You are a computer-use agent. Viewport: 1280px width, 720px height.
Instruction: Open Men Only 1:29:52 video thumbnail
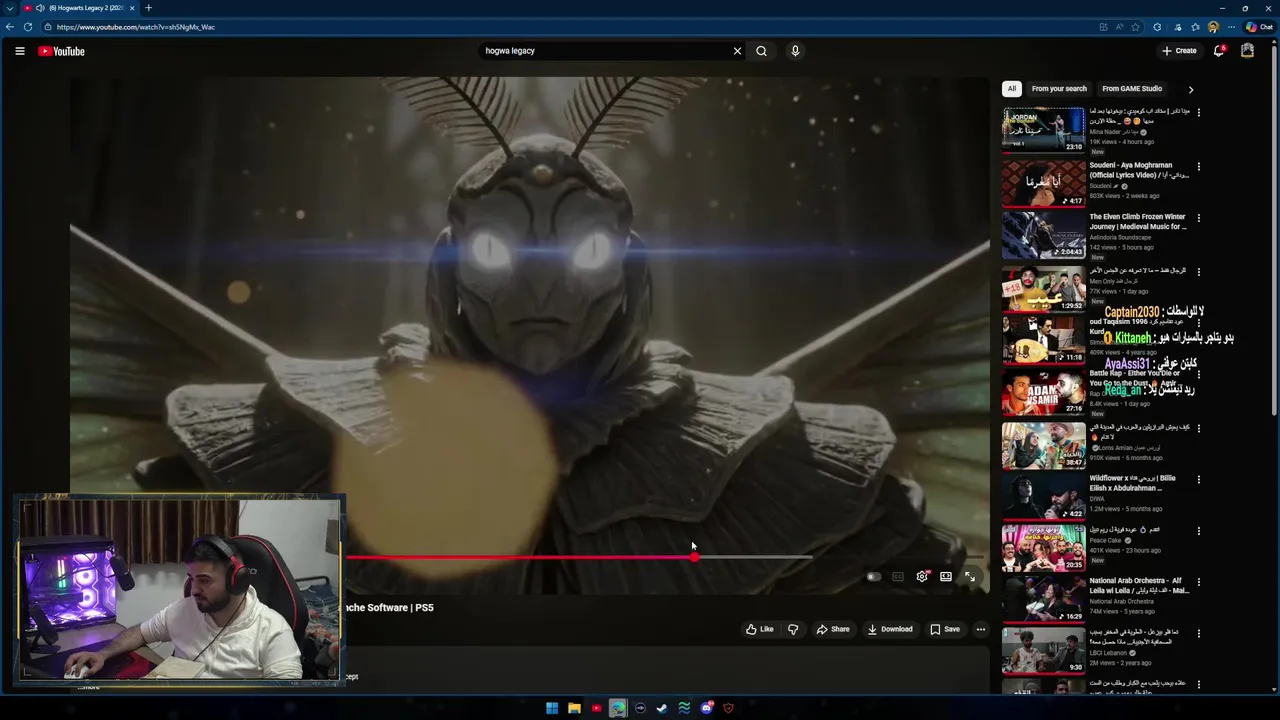[x=1043, y=288]
